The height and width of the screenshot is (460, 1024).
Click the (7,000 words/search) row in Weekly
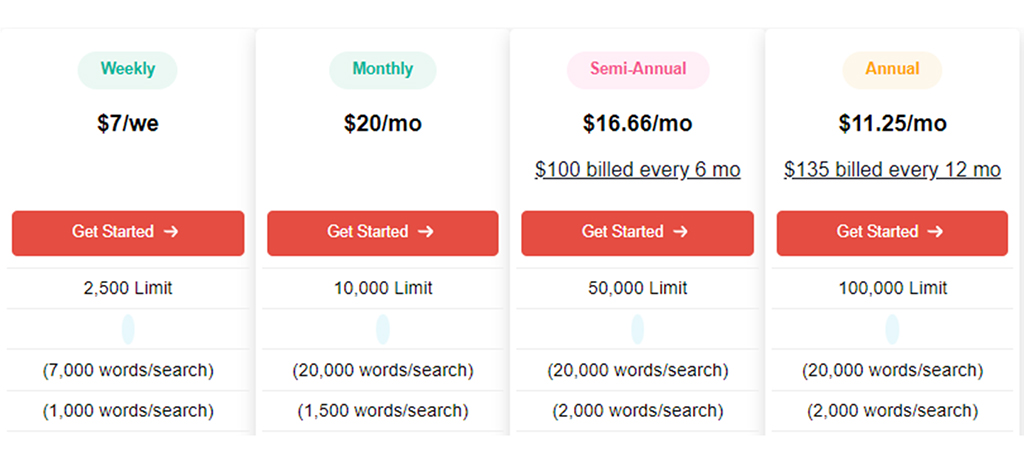(x=128, y=370)
